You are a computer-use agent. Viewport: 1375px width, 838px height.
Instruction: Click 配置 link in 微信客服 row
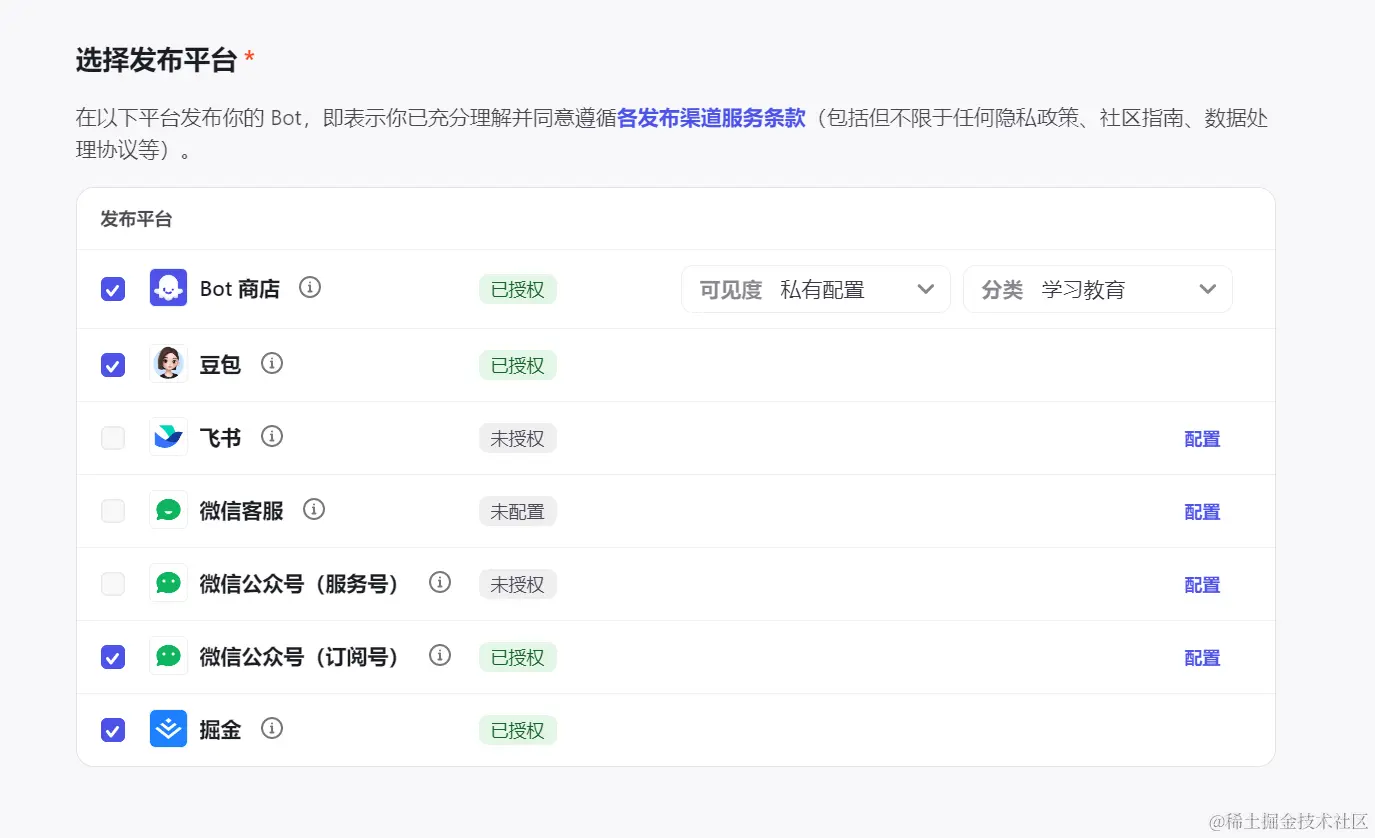click(1202, 512)
